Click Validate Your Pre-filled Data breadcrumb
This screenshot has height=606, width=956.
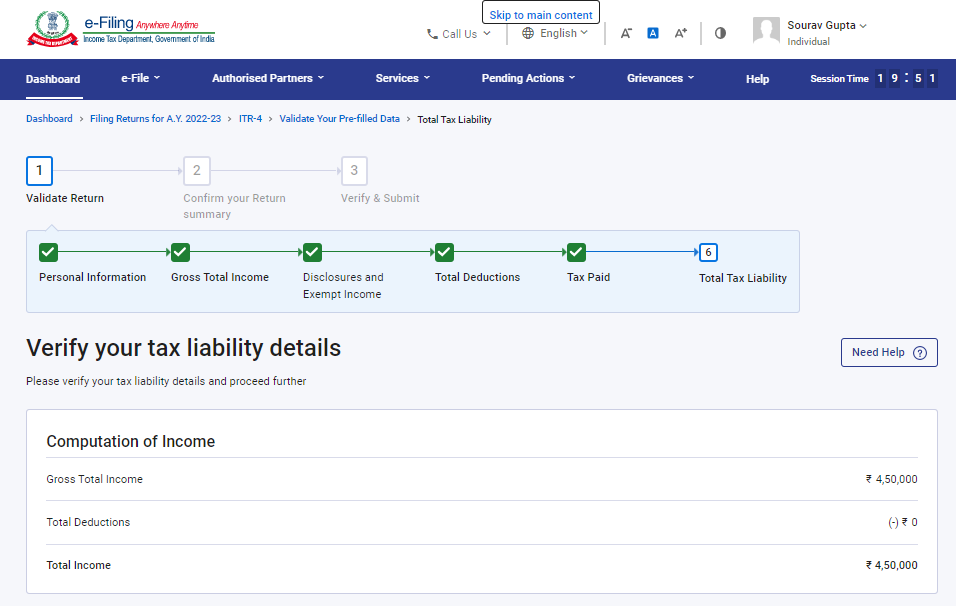[x=340, y=118]
